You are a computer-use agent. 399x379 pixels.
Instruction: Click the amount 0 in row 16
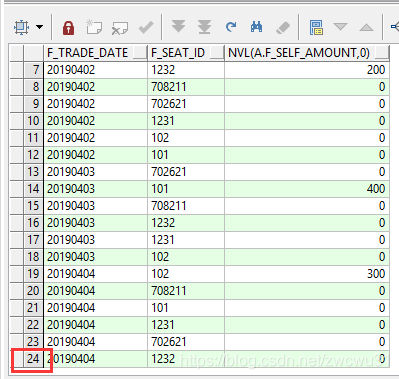click(x=382, y=223)
